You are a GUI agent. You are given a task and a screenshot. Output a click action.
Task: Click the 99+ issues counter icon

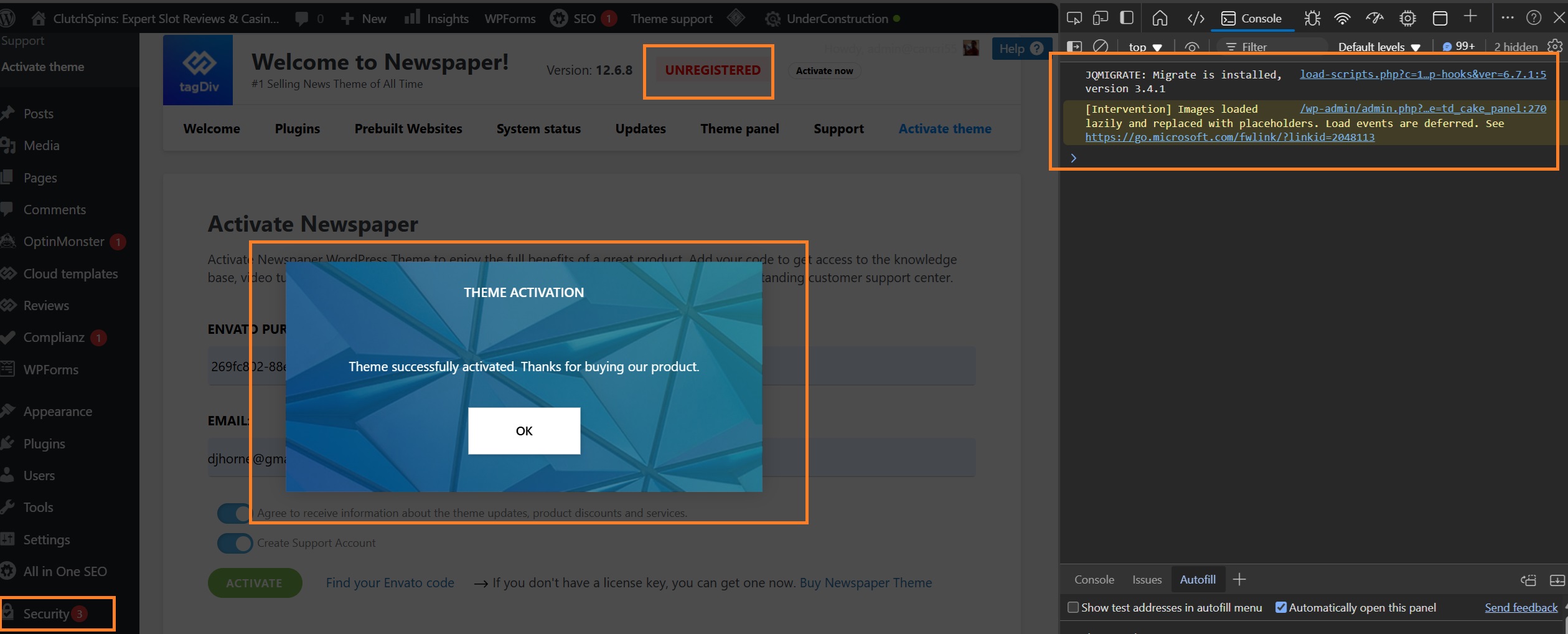[1458, 47]
